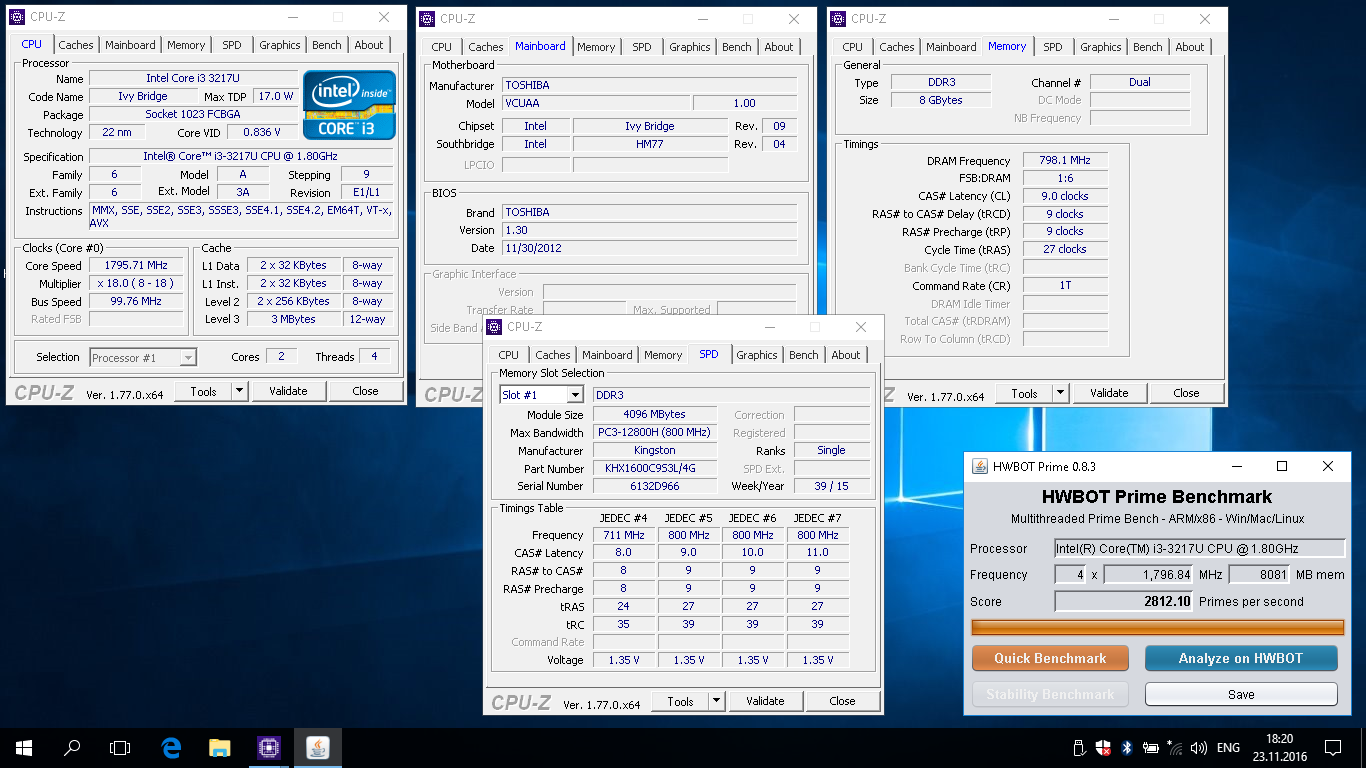Screen dimensions: 1366x768
Task: Open the taskbar search magnifier
Action: (72, 747)
